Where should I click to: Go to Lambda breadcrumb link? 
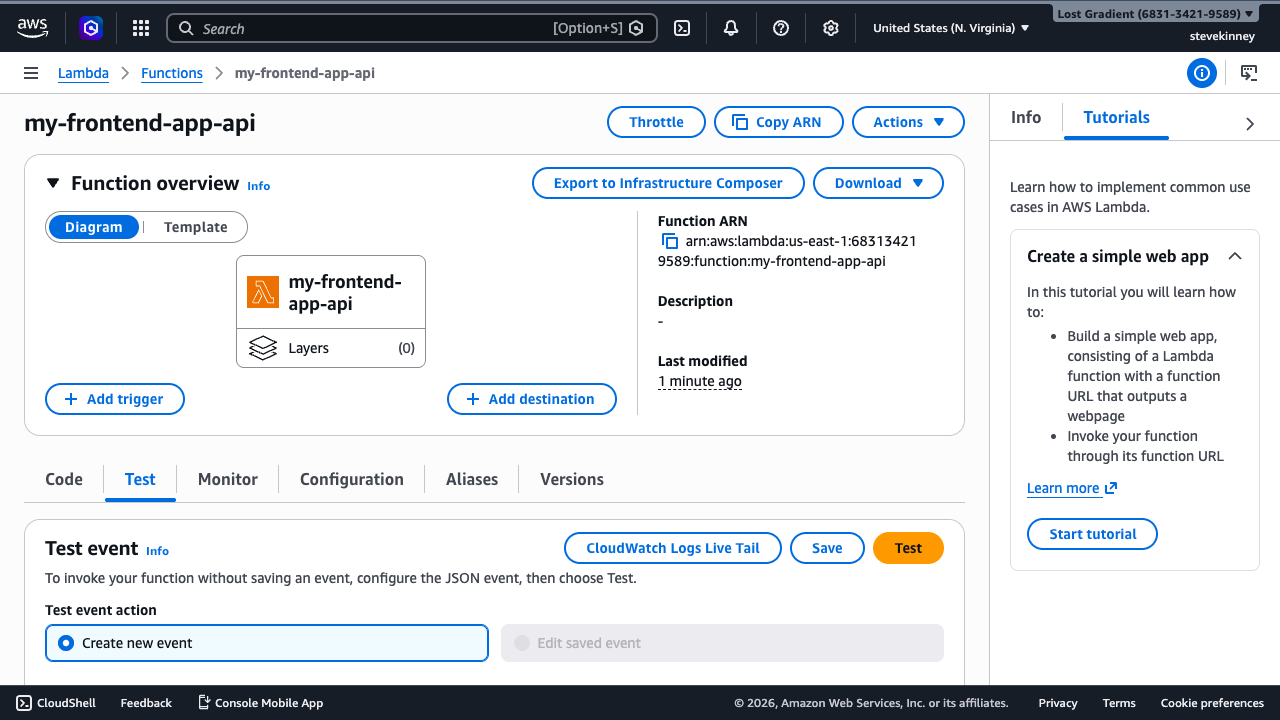(83, 73)
